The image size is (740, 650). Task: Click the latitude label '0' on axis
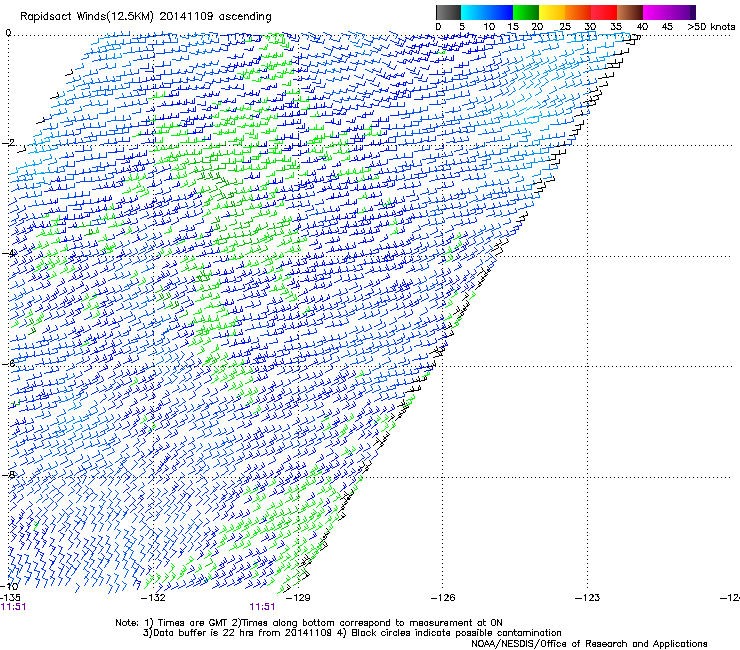pyautogui.click(x=8, y=33)
